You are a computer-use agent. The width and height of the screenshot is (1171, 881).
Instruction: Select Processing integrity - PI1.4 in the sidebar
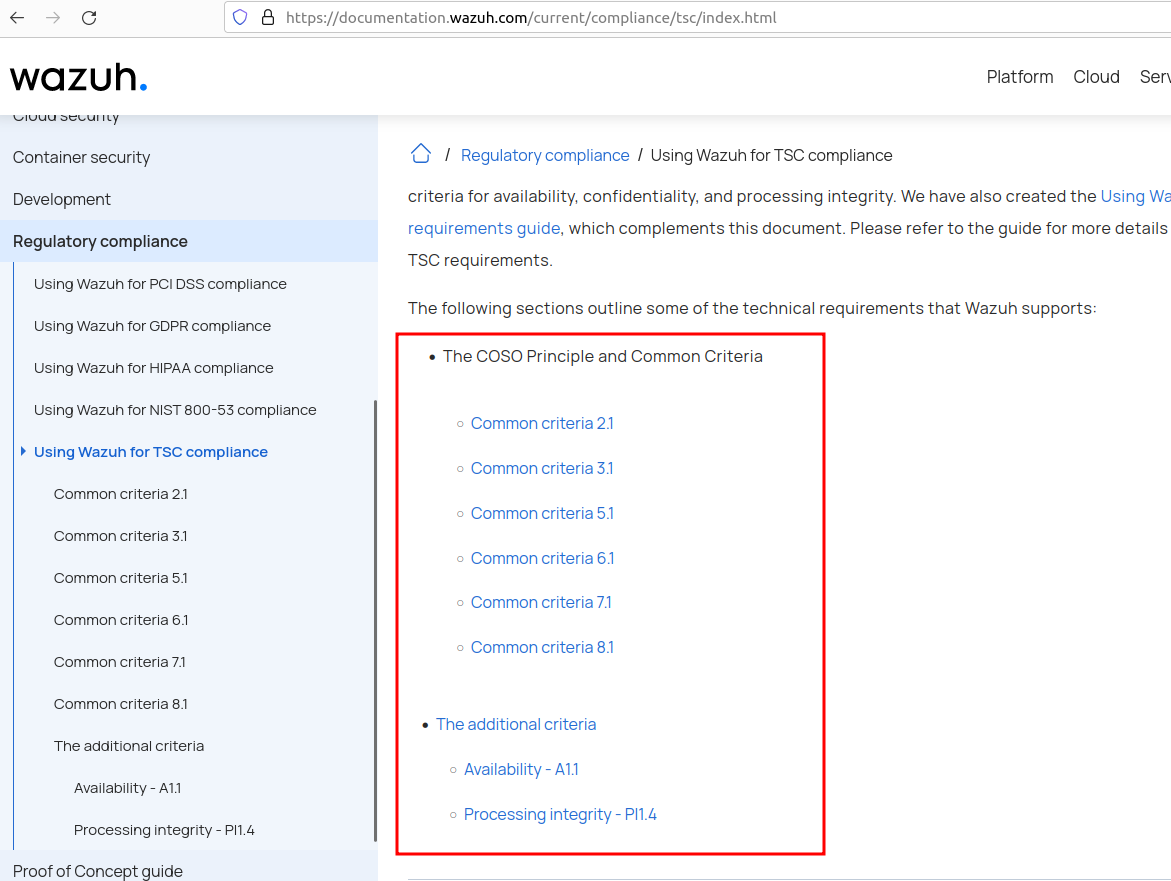(x=164, y=829)
